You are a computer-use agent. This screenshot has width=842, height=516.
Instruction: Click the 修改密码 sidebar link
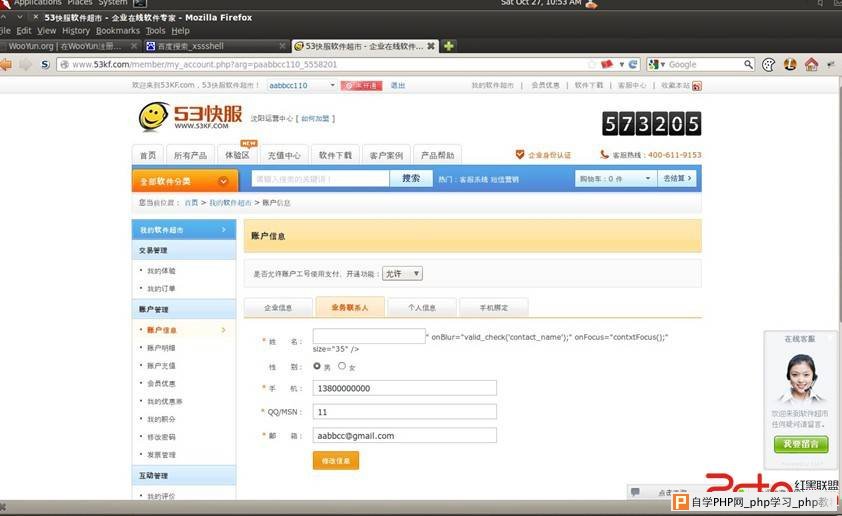click(161, 437)
